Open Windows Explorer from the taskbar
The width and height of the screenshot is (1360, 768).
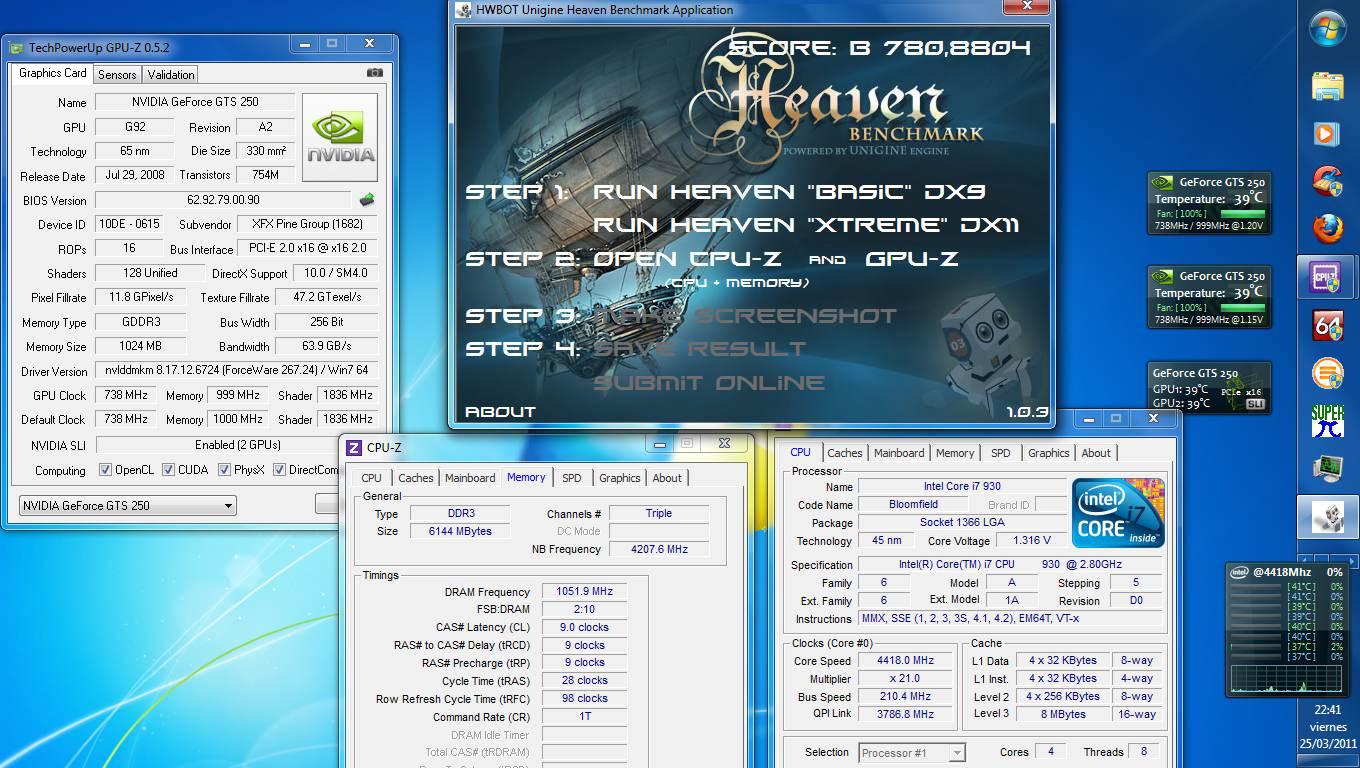click(1328, 86)
